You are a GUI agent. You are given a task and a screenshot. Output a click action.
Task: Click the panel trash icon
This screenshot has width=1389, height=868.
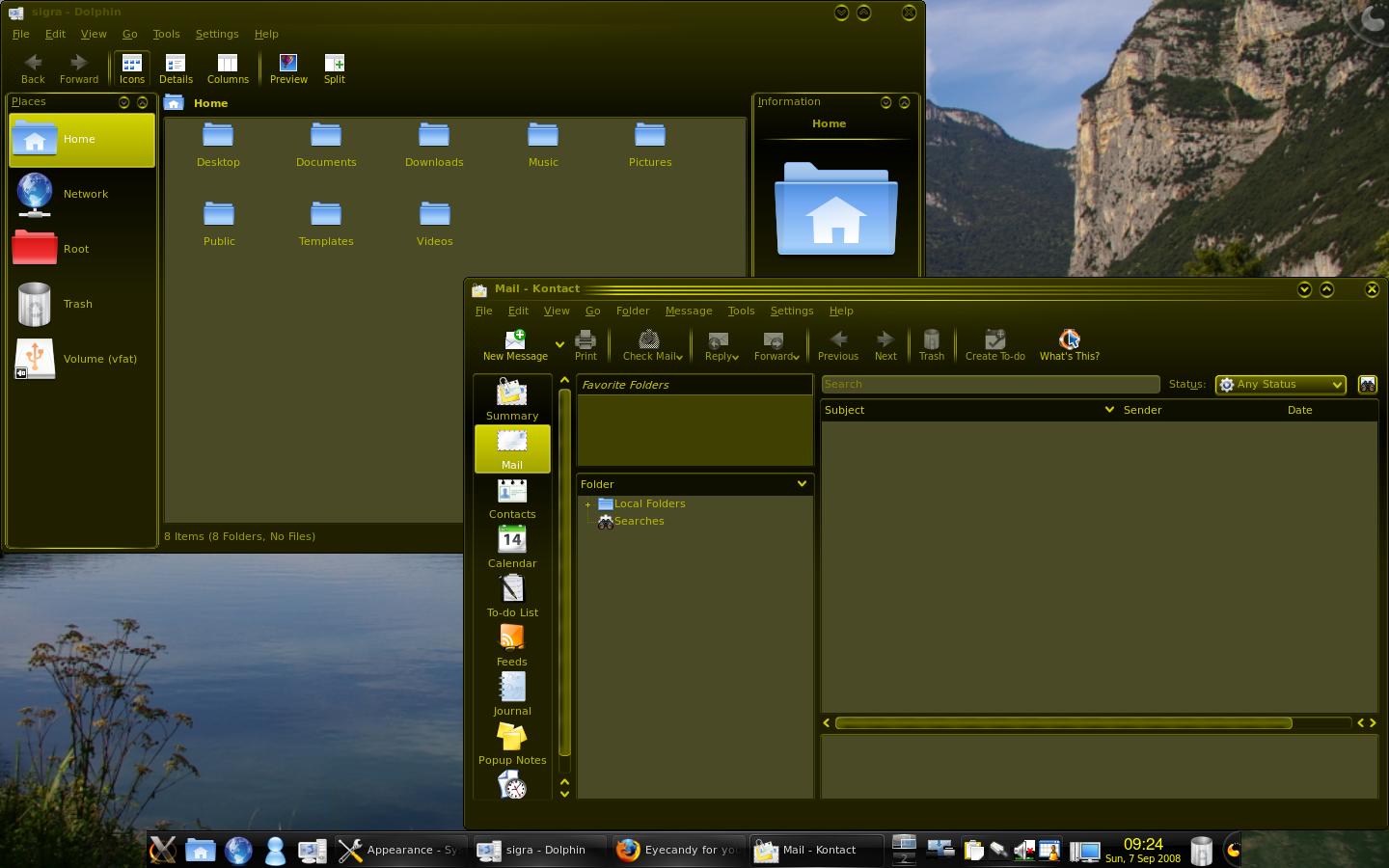click(x=1201, y=851)
